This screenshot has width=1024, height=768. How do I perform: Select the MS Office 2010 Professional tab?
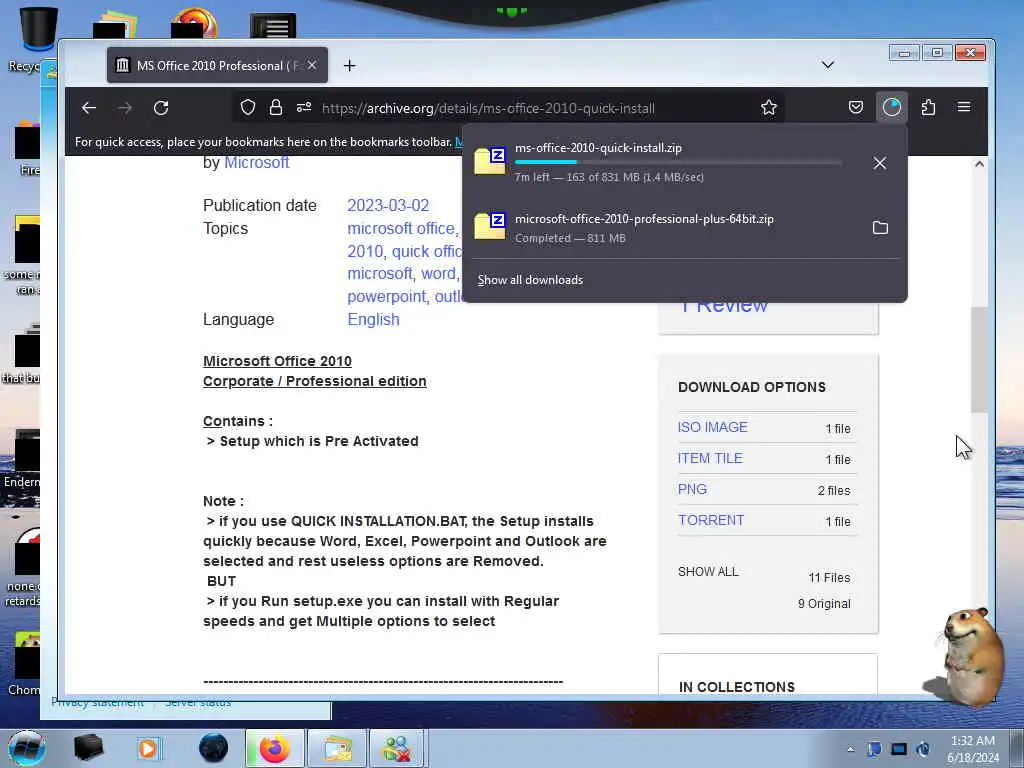point(217,65)
